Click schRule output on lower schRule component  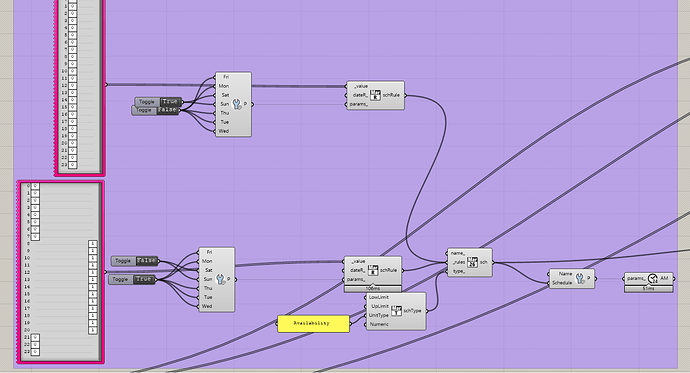pos(389,270)
